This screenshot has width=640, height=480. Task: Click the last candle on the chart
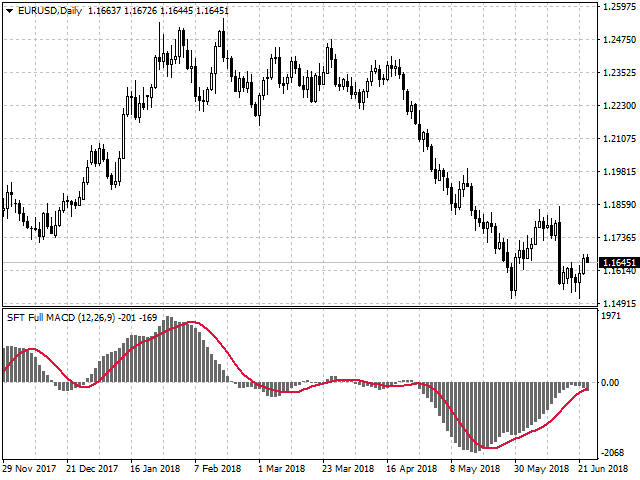587,259
